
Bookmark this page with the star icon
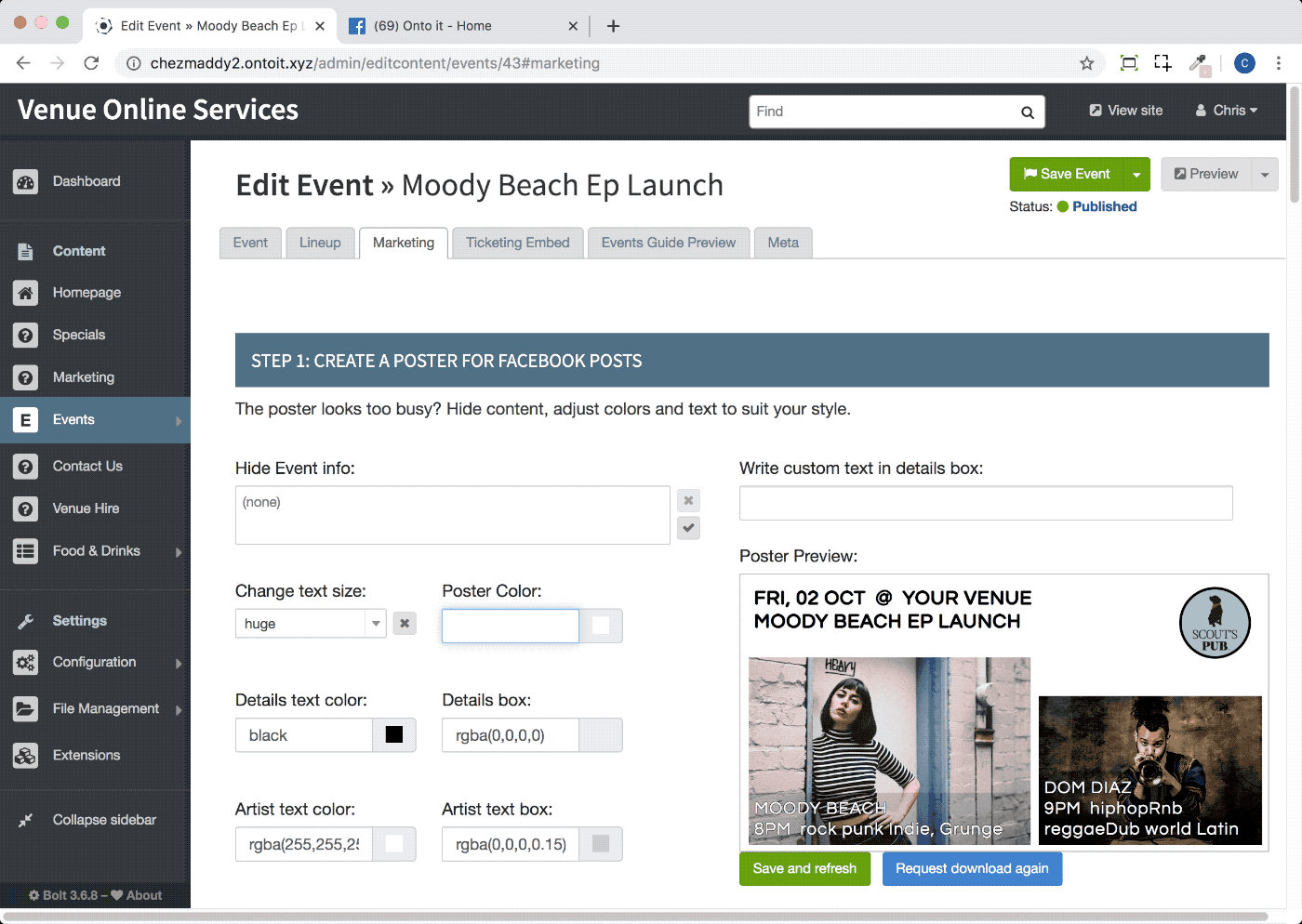[x=1086, y=63]
